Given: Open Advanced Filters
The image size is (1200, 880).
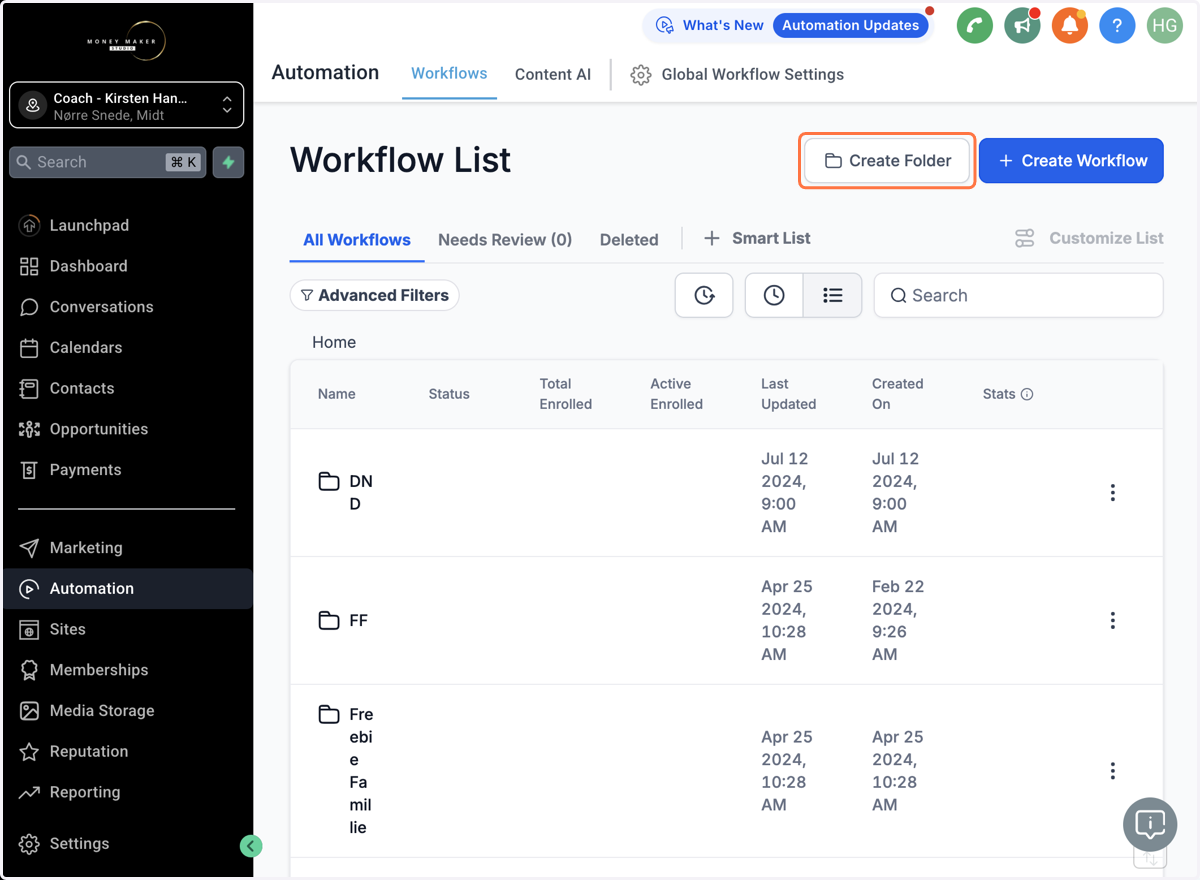Looking at the screenshot, I should point(375,295).
